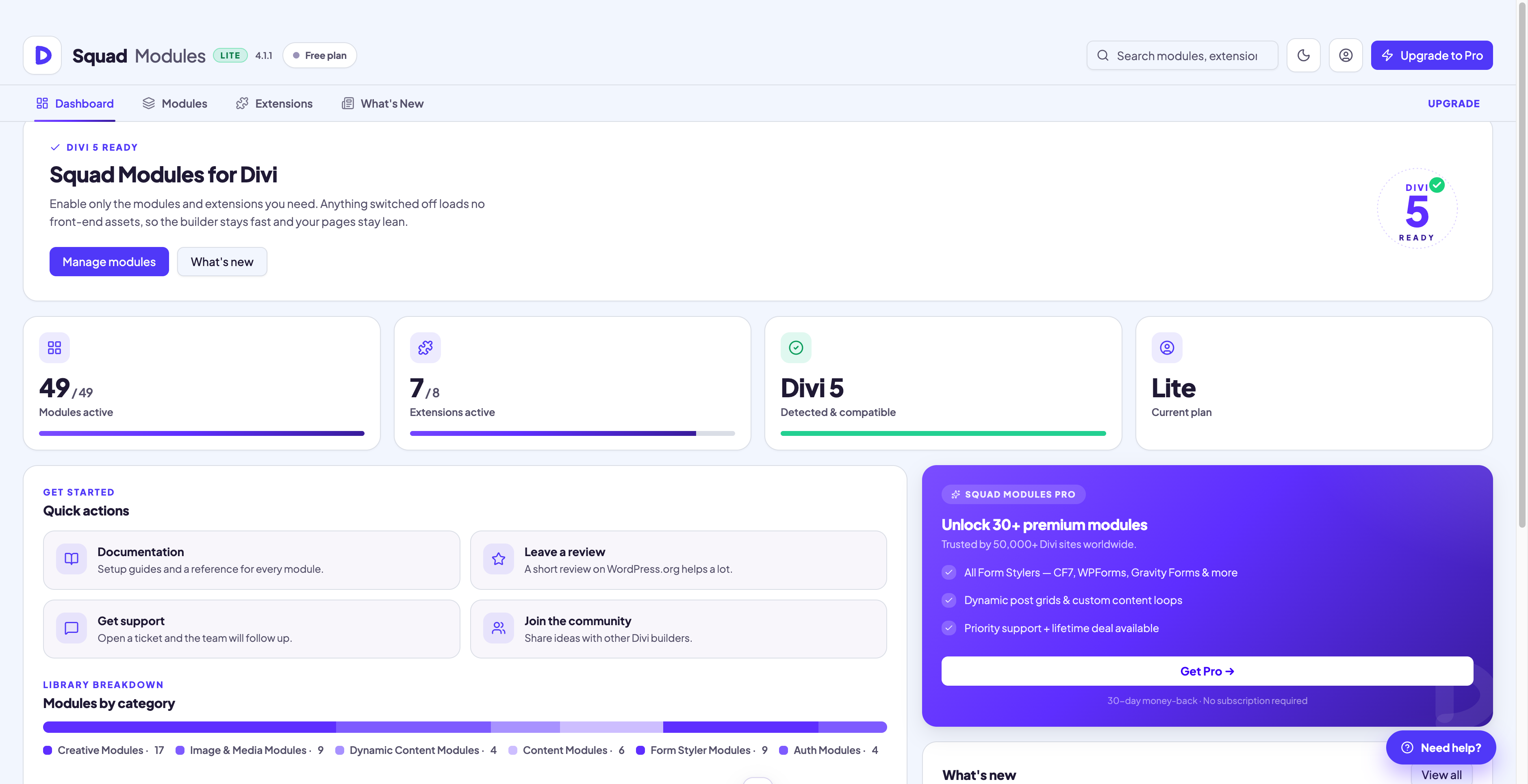Click the Modules tab layers icon
1528x784 pixels.
coord(148,103)
